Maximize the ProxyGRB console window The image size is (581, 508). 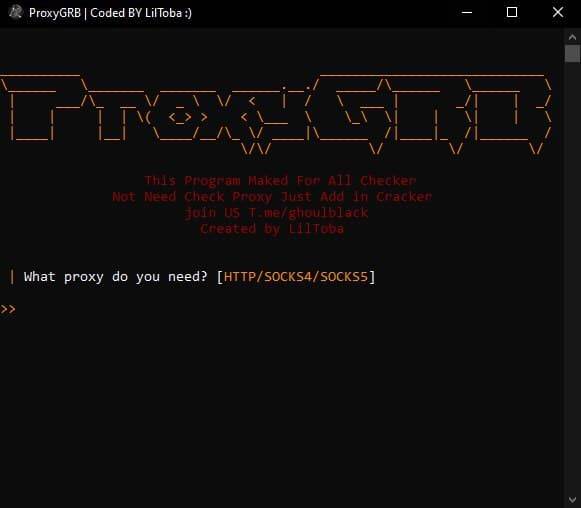pyautogui.click(x=512, y=12)
